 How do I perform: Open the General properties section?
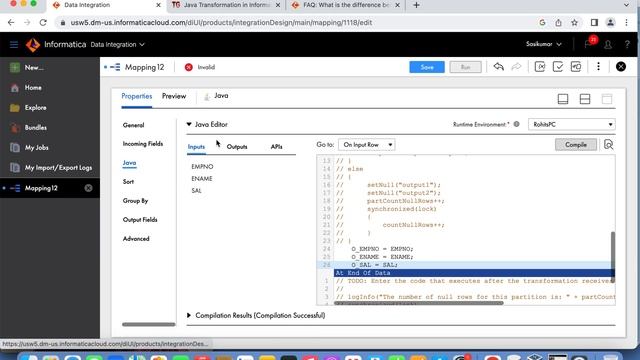point(133,125)
